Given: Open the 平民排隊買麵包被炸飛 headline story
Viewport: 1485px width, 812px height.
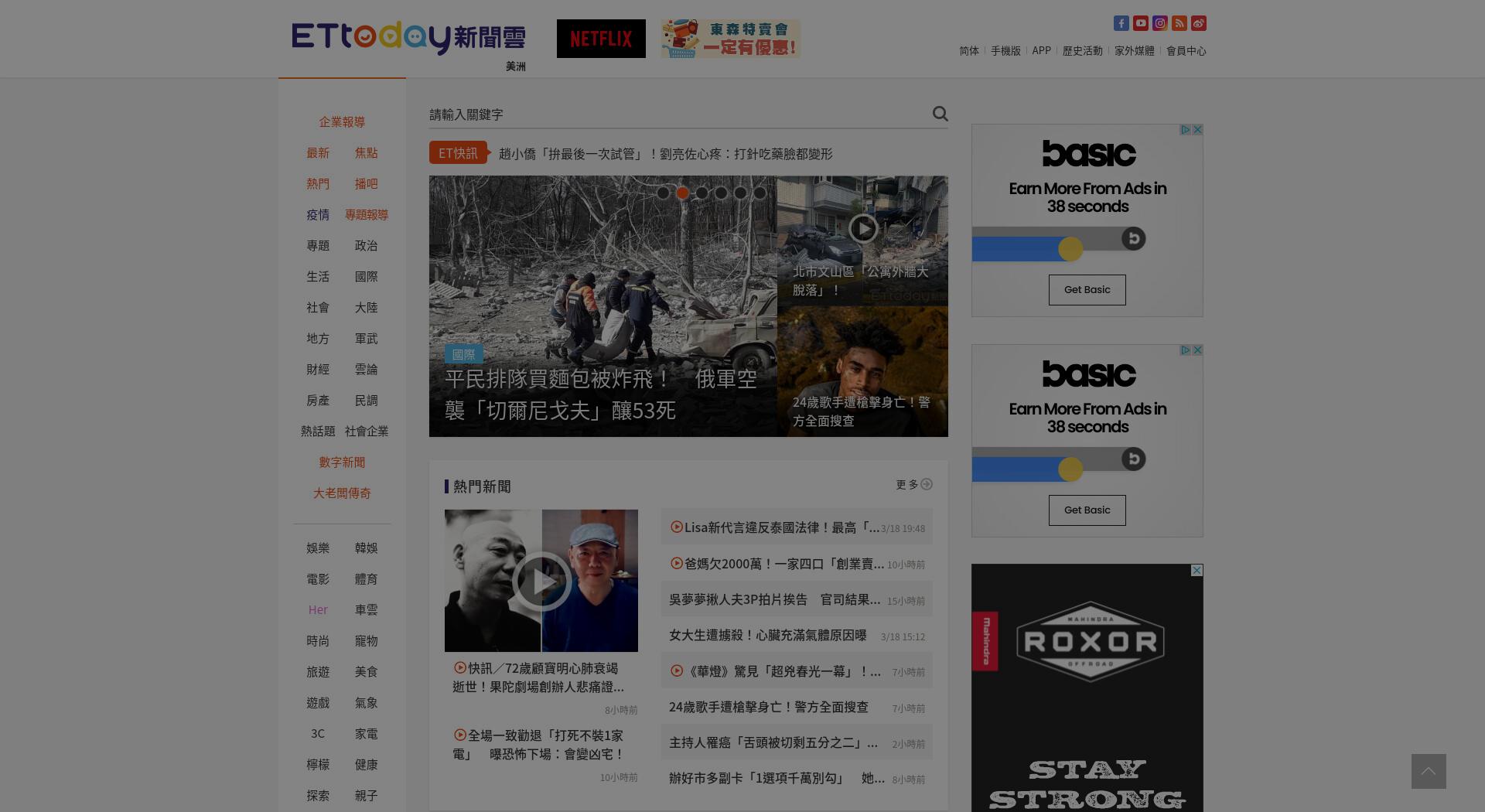Looking at the screenshot, I should click(x=601, y=394).
